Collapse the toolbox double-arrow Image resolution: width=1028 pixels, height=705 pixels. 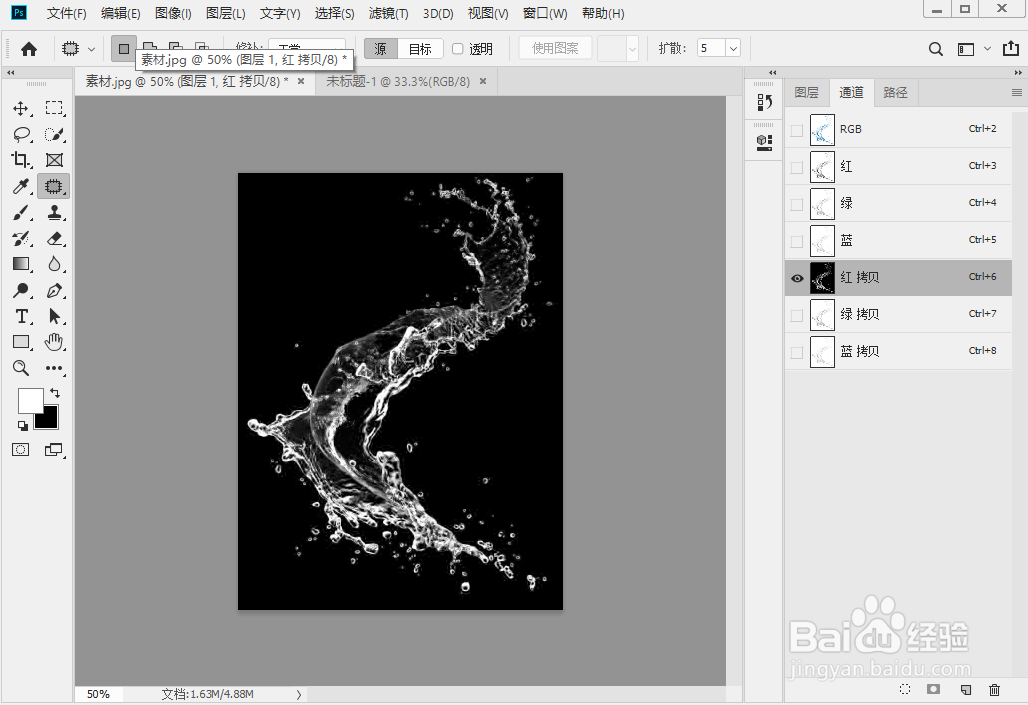point(11,72)
